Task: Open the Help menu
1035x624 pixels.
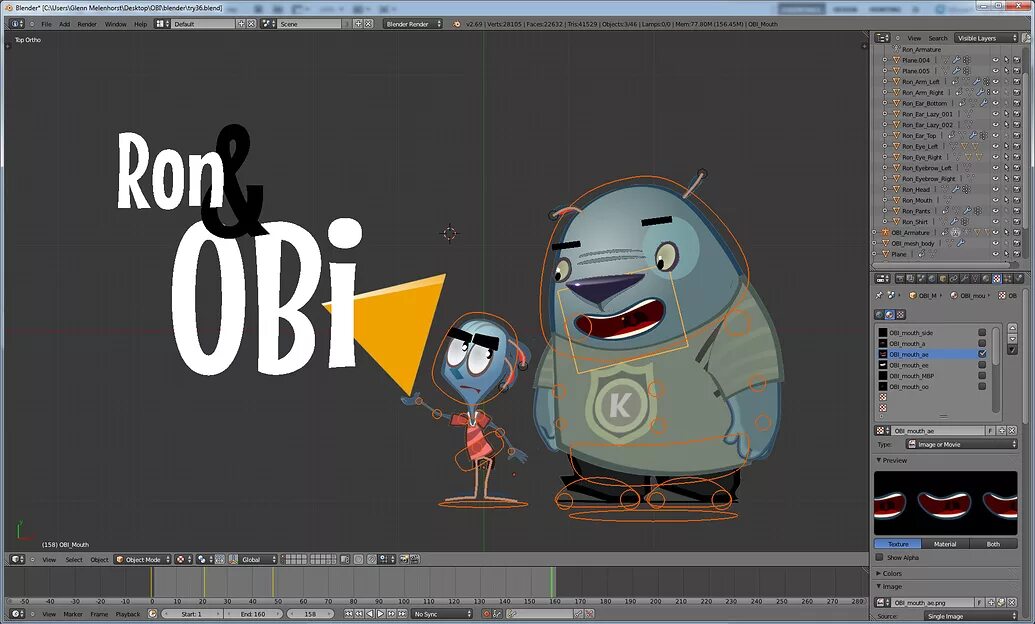Action: pos(141,24)
